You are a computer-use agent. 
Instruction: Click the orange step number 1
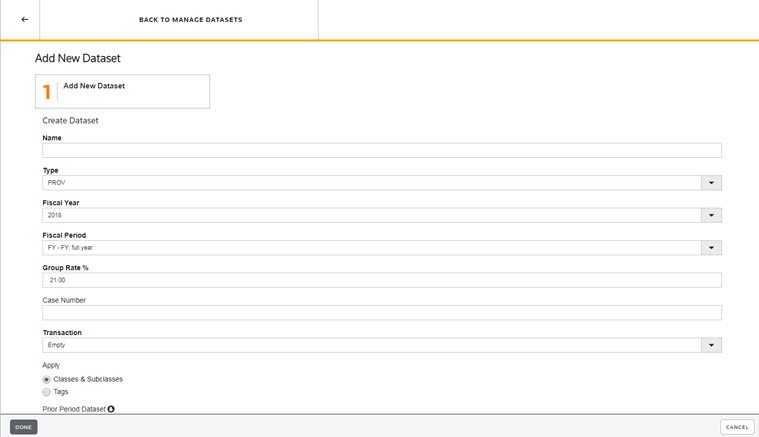47,92
